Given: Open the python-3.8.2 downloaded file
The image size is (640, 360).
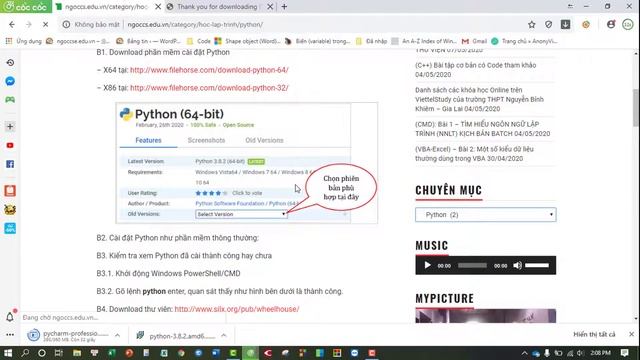Looking at the screenshot, I should [176, 336].
